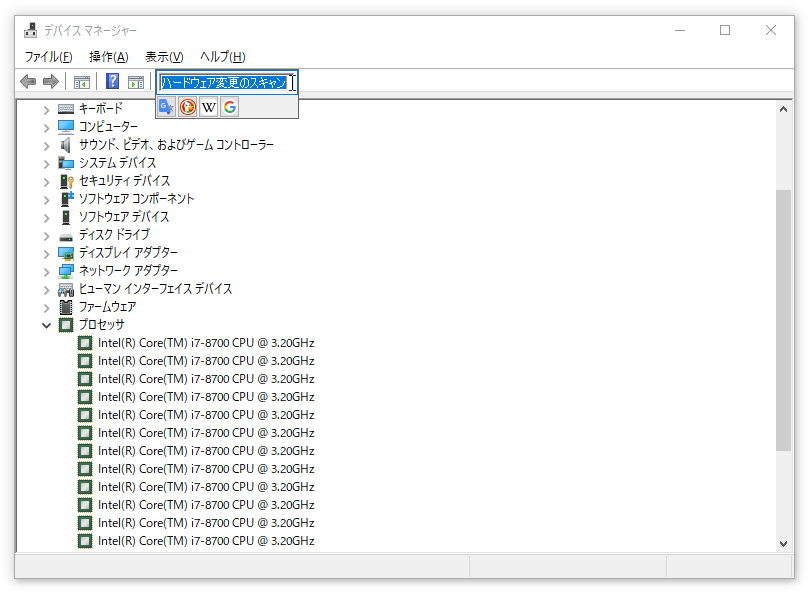Select the システム デバイス folder icon
The width and height of the screenshot is (808, 592).
(66, 163)
